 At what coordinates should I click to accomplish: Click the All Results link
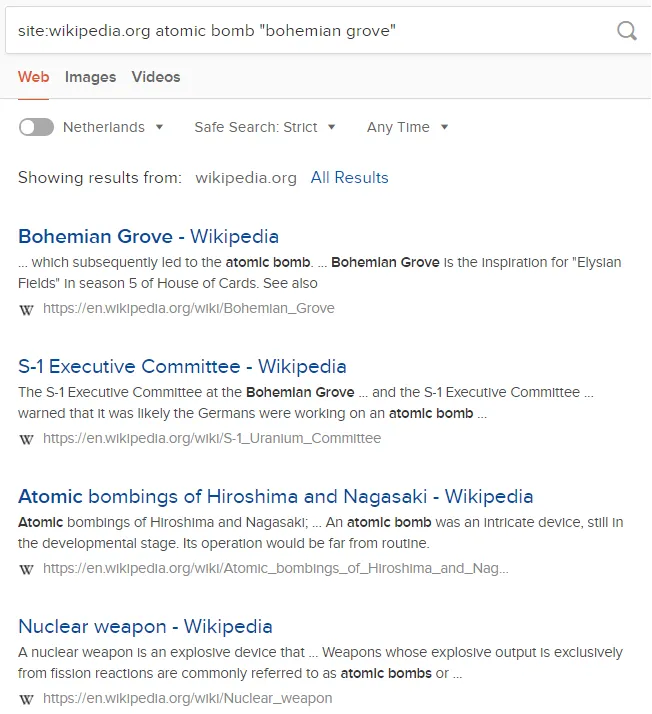[349, 178]
